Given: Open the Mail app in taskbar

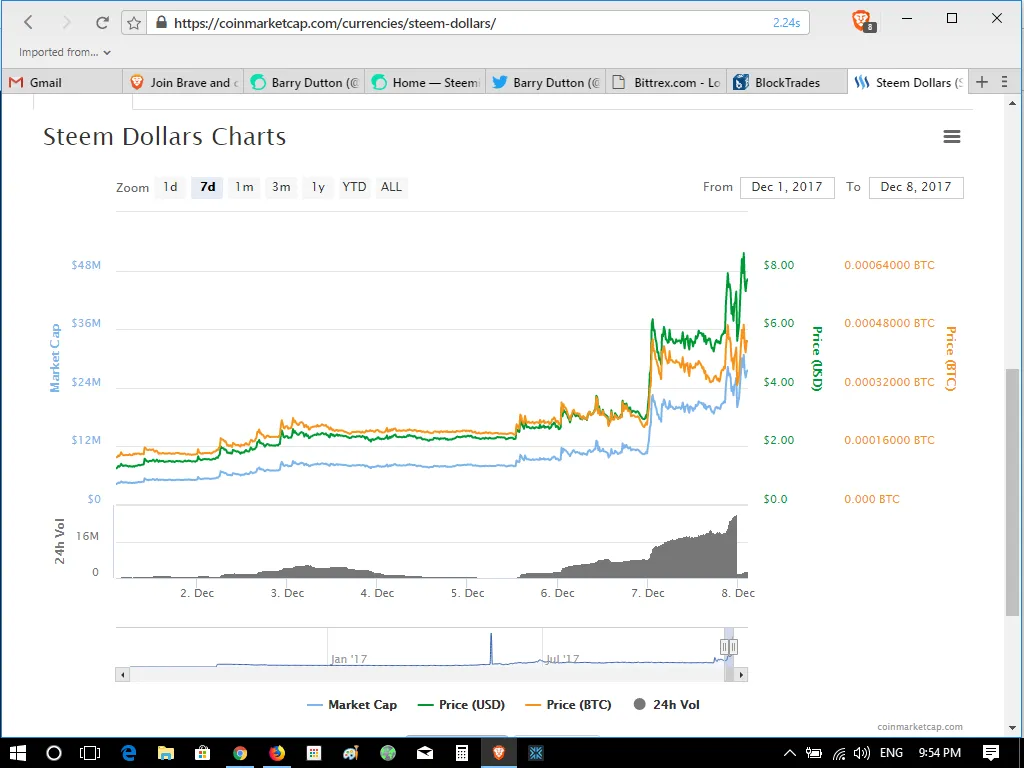Looking at the screenshot, I should [425, 753].
